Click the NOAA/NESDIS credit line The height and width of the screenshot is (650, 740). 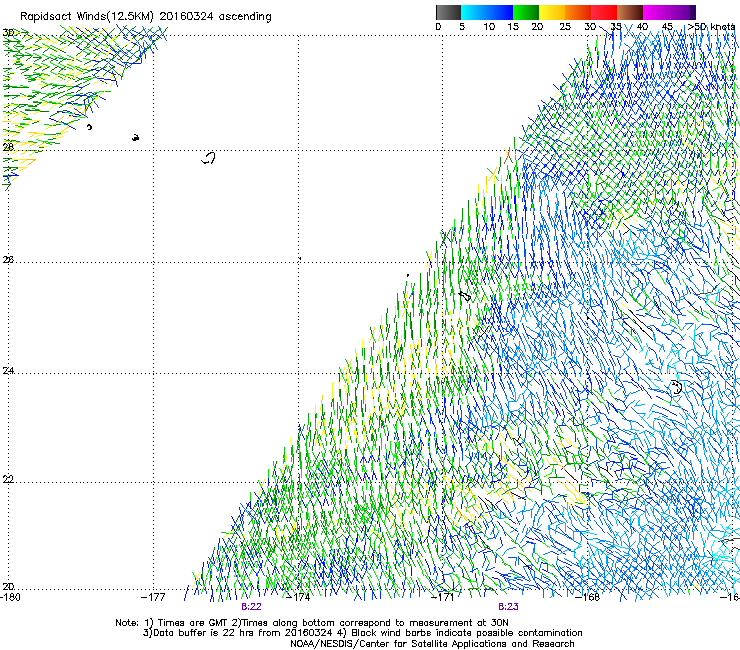tap(432, 644)
